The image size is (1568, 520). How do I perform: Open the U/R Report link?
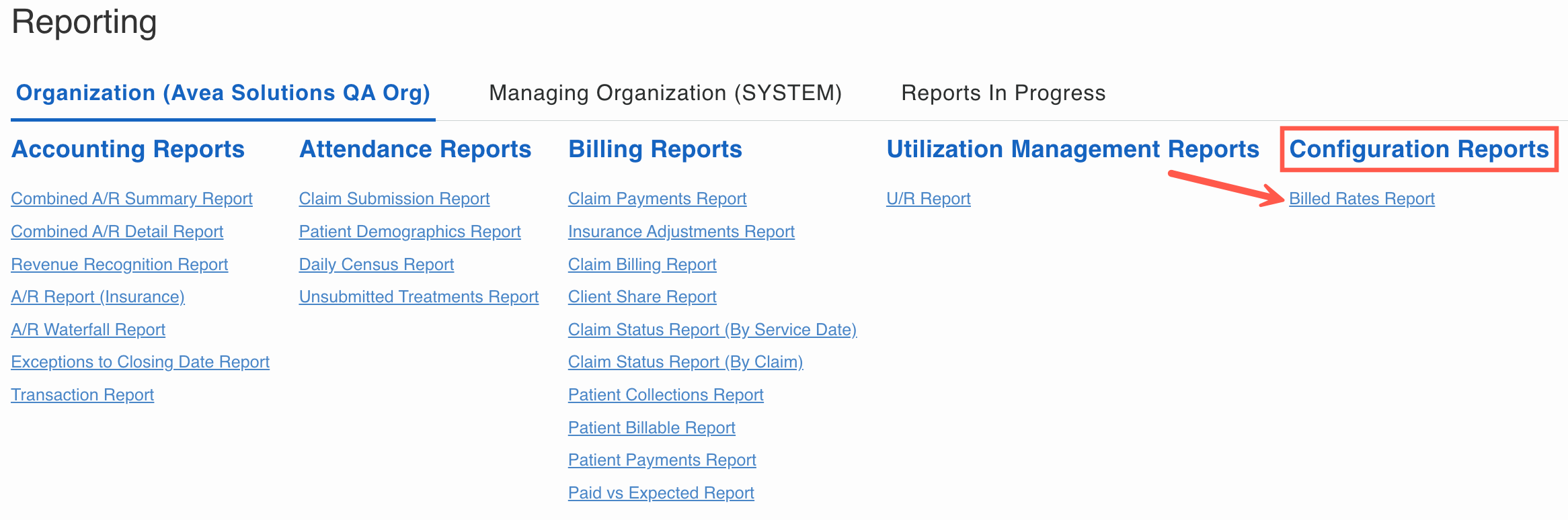tap(929, 199)
